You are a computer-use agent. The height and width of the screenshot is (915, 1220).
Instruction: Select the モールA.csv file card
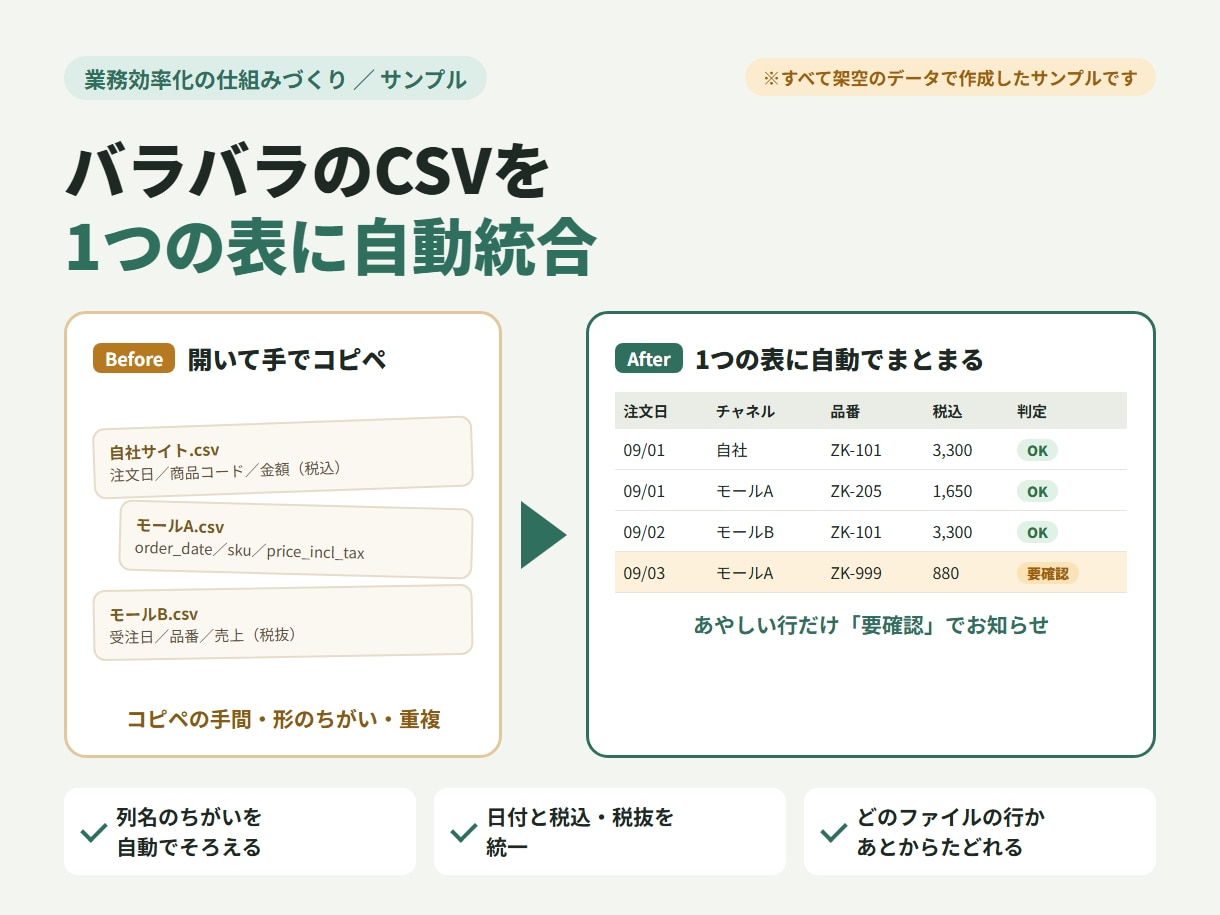point(296,541)
